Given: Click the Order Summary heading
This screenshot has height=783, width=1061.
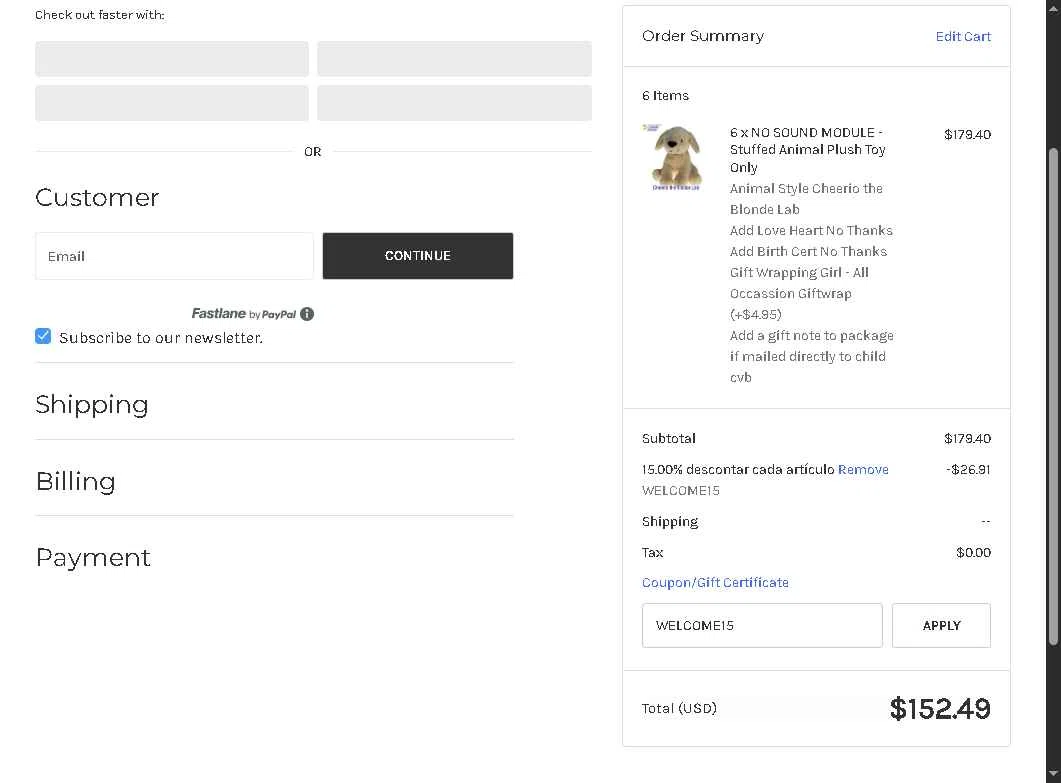Looking at the screenshot, I should click(703, 36).
